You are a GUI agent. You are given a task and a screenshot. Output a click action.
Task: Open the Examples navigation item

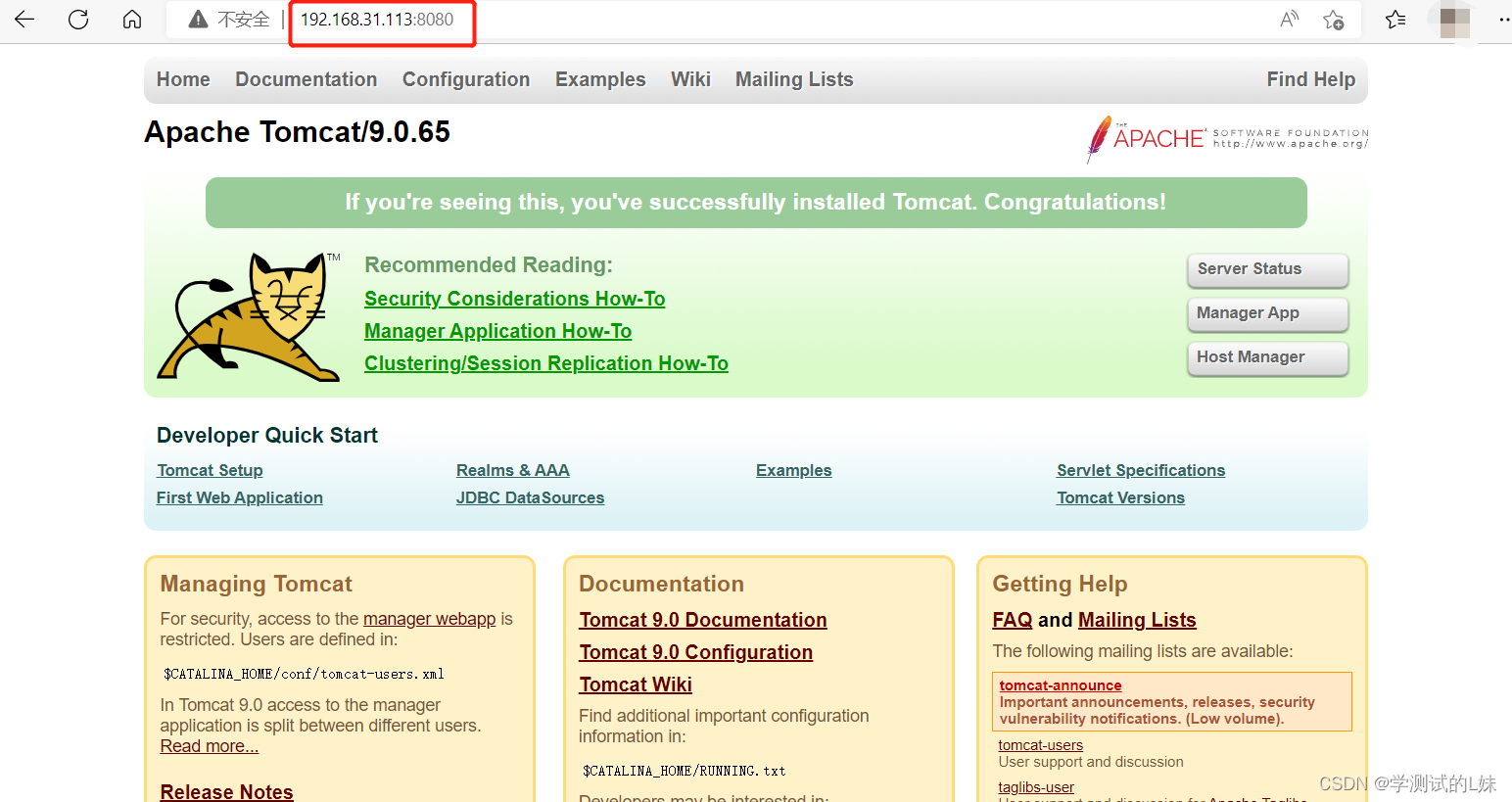coord(600,79)
